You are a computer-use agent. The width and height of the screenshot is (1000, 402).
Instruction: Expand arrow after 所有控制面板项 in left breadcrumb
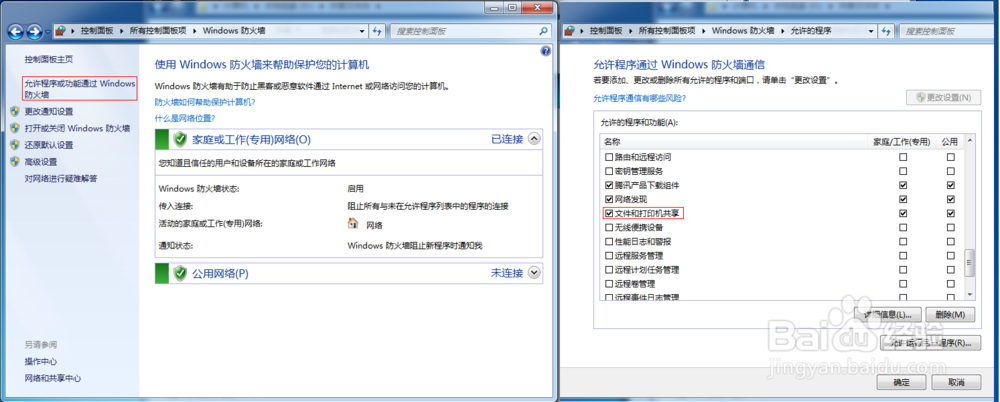(197, 31)
